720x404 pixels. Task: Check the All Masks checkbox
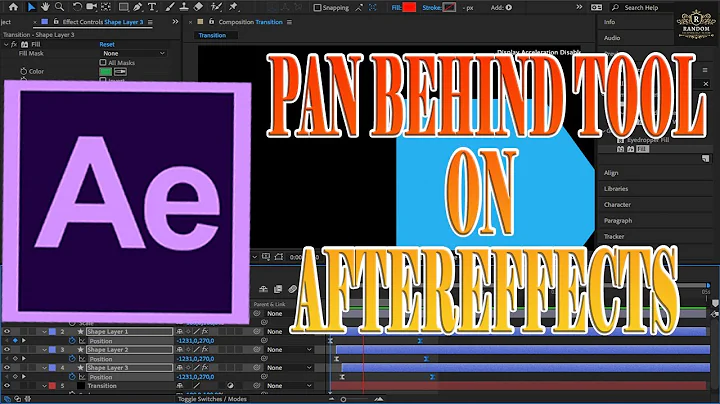click(103, 62)
